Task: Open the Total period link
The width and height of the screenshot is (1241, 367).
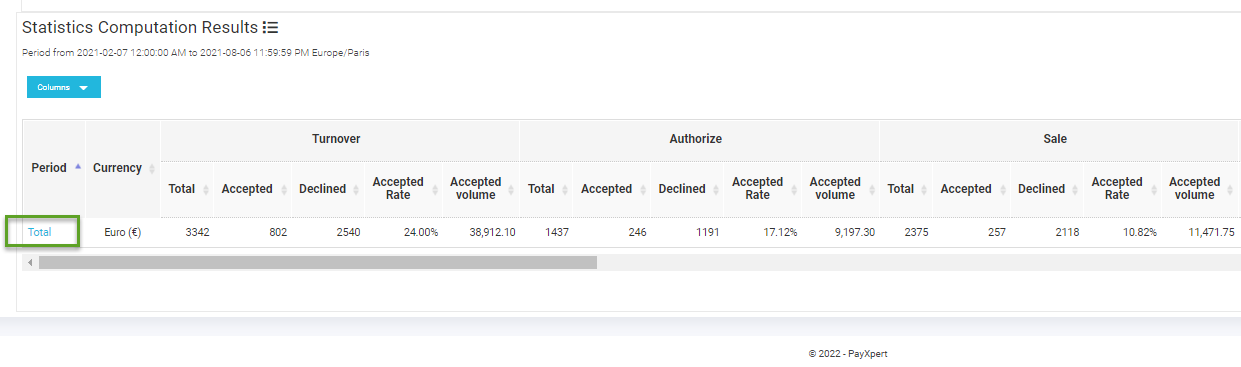Action: (x=40, y=232)
